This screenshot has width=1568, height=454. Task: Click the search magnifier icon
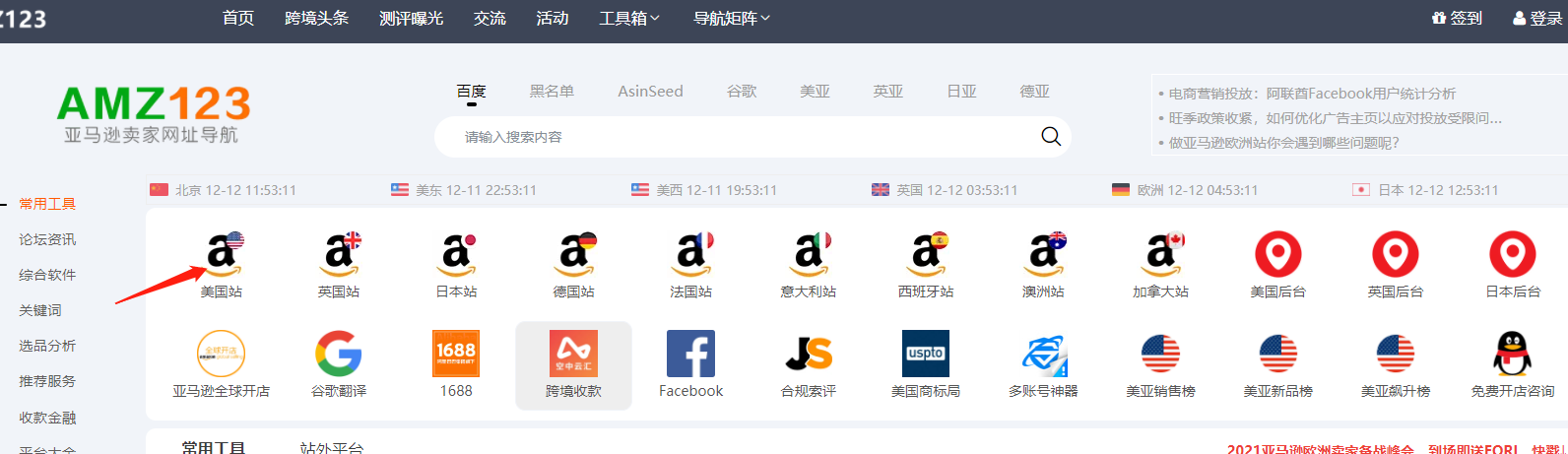[1051, 137]
